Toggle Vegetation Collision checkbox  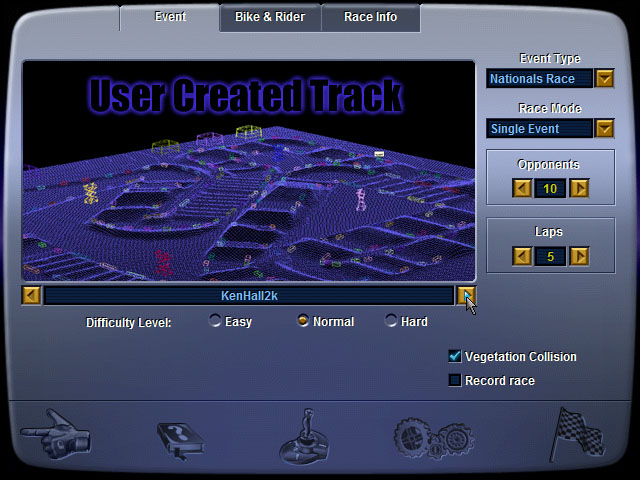pos(455,356)
